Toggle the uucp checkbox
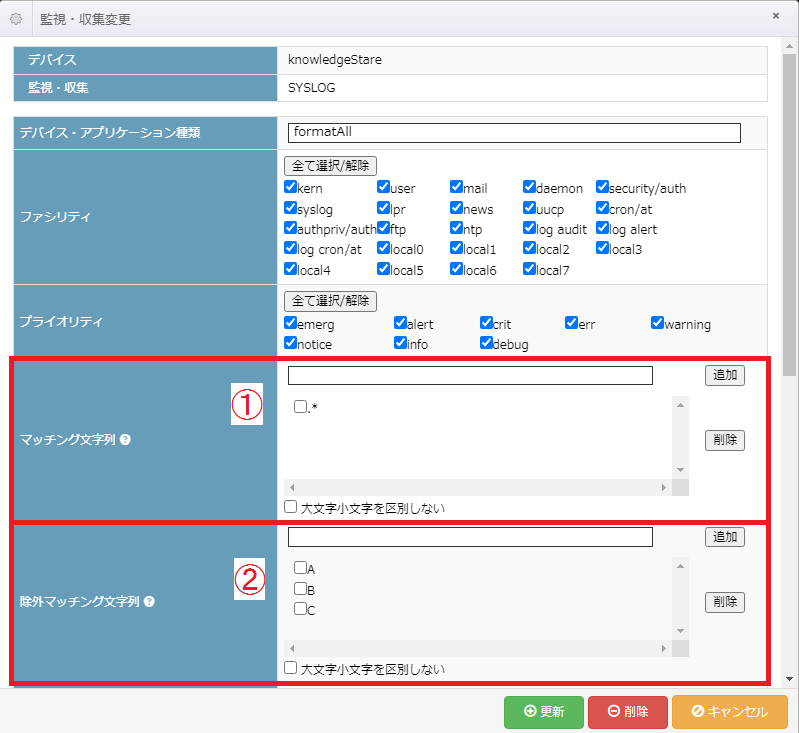This screenshot has height=733, width=799. [x=529, y=207]
